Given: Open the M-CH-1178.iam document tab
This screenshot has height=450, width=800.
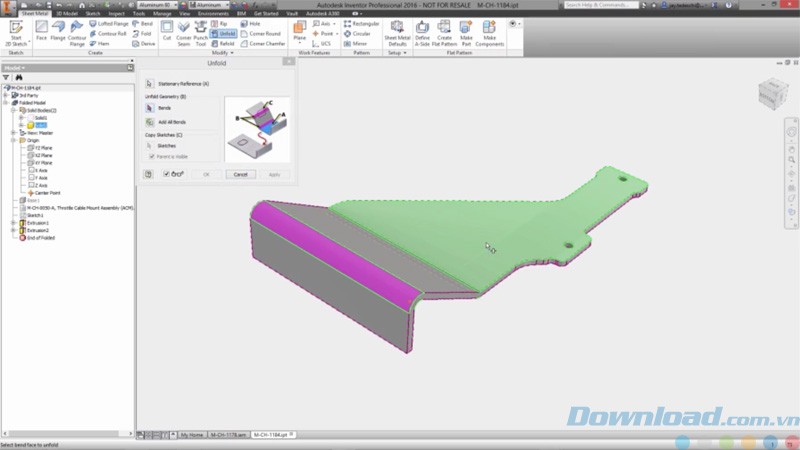Looking at the screenshot, I should coord(229,435).
